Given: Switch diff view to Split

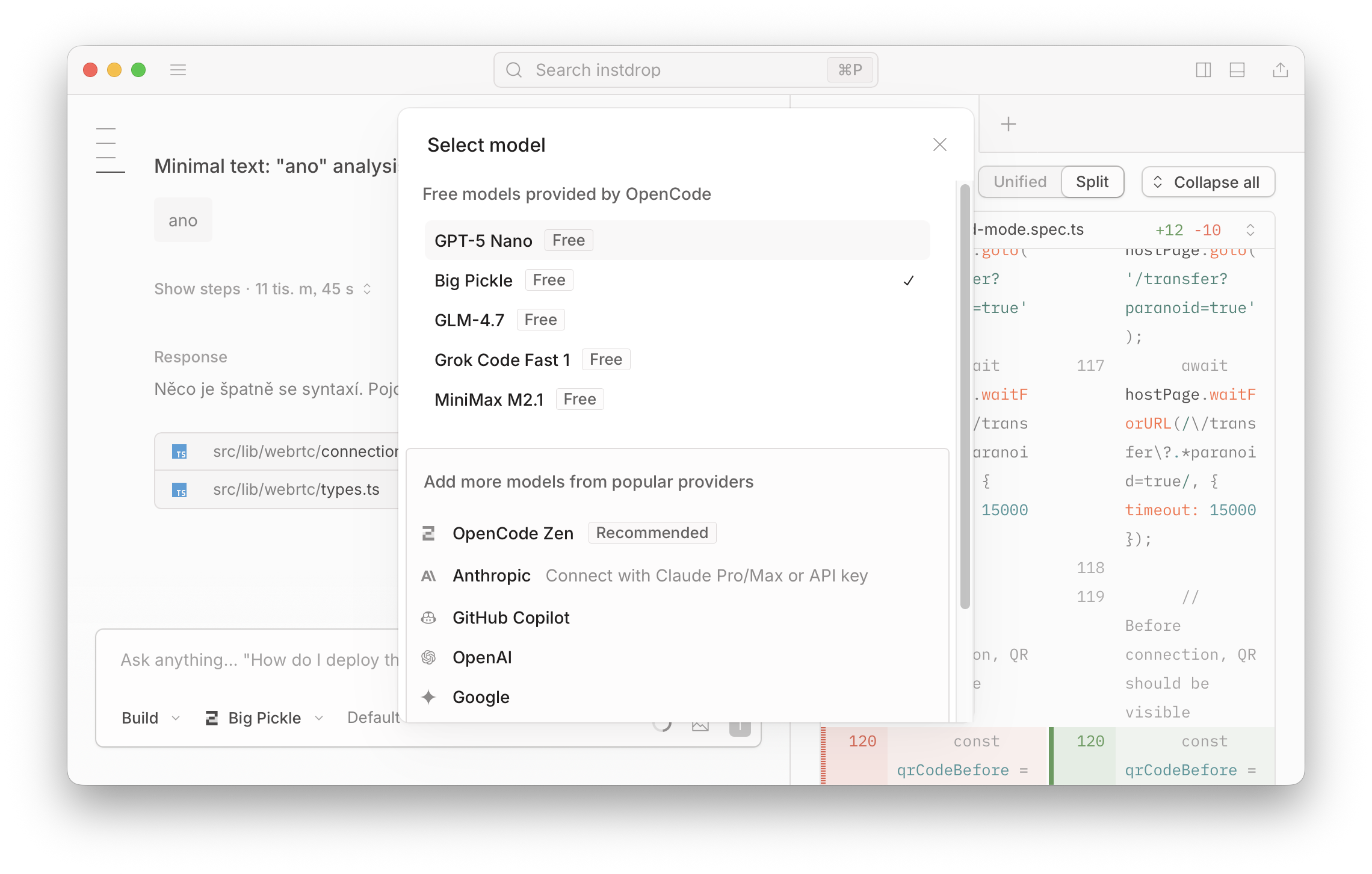Looking at the screenshot, I should tap(1092, 182).
